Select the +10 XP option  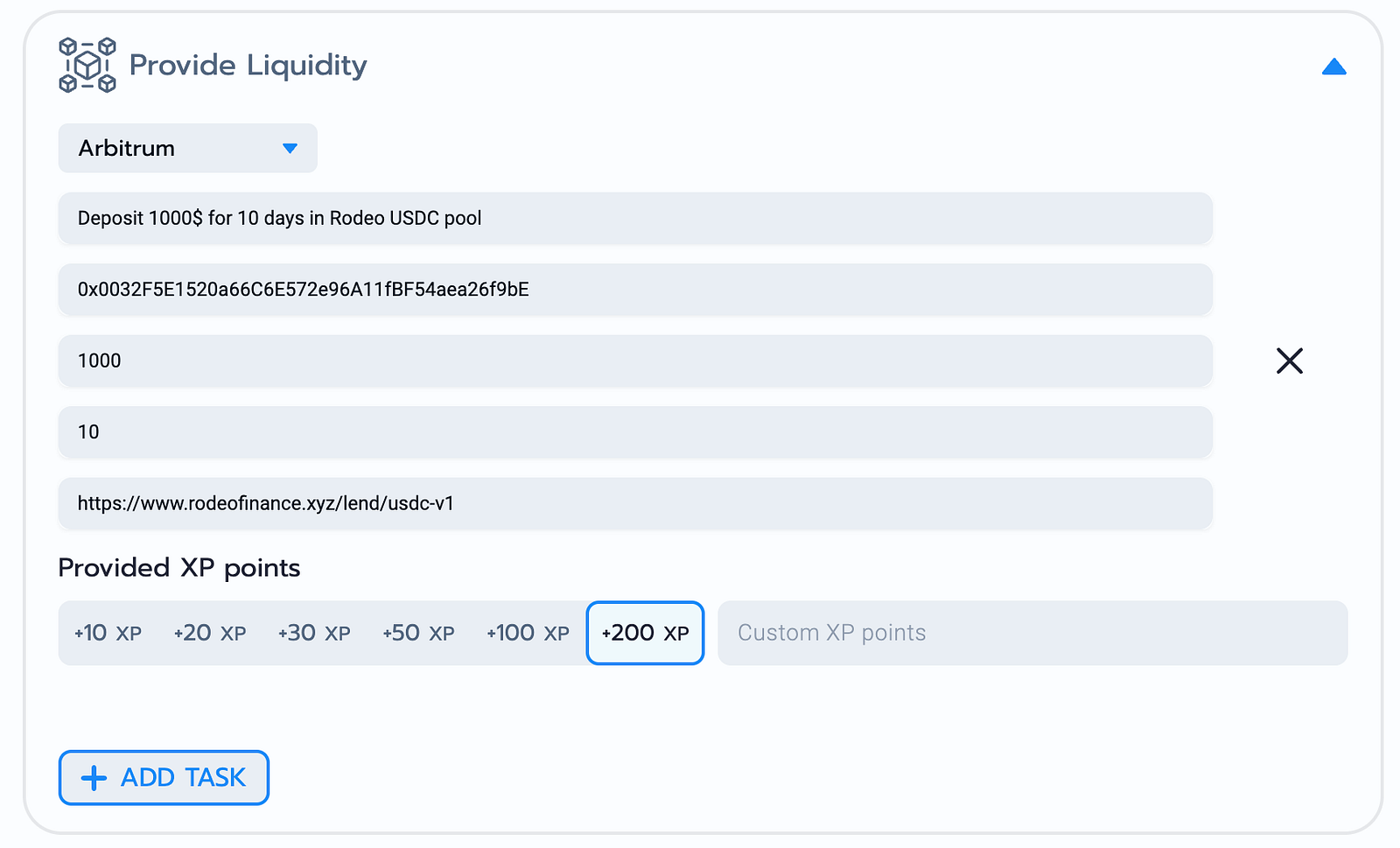click(x=108, y=633)
